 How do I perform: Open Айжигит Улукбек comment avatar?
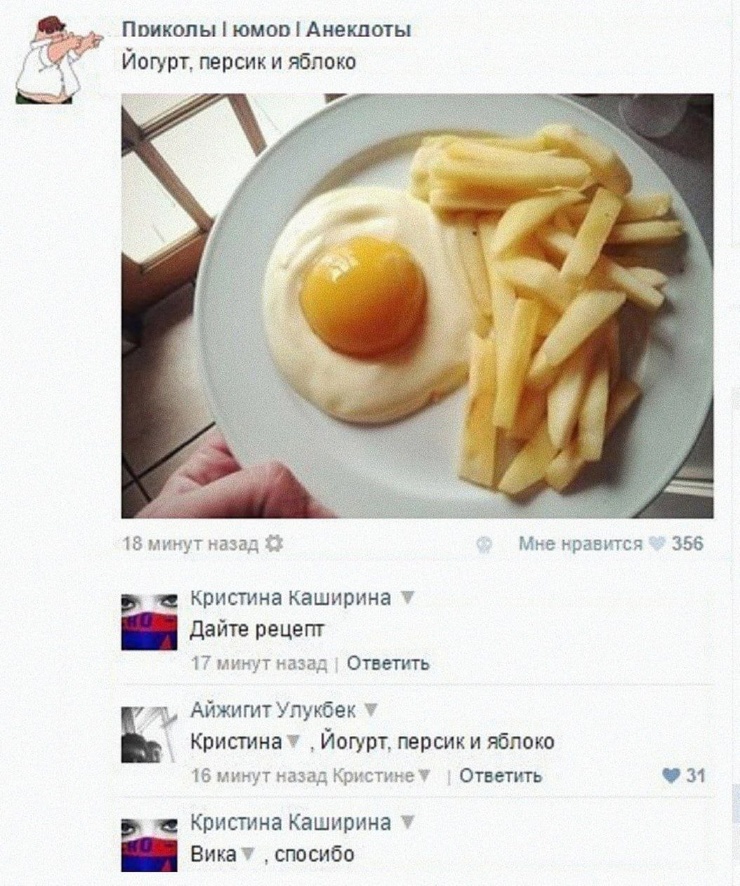point(149,735)
